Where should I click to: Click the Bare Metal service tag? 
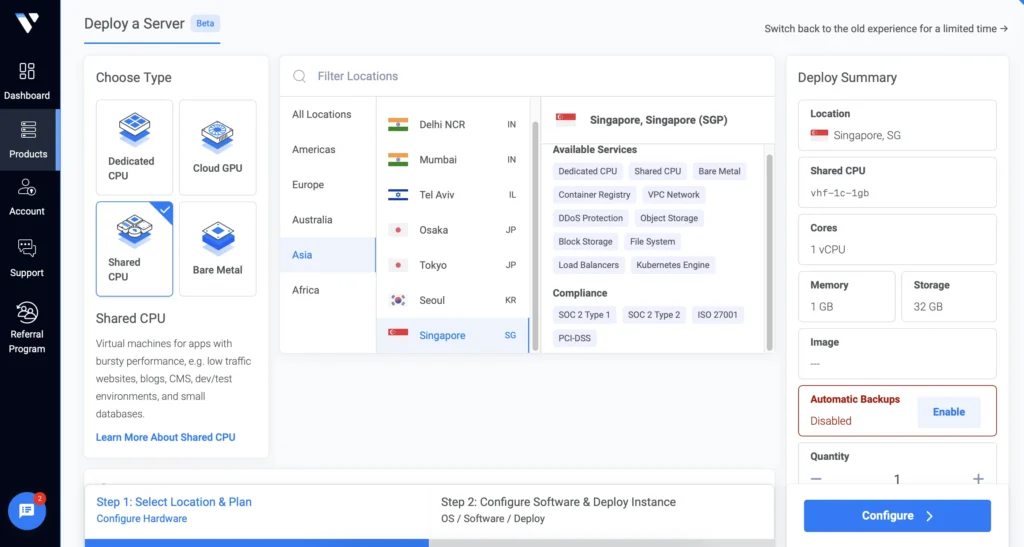click(x=719, y=171)
